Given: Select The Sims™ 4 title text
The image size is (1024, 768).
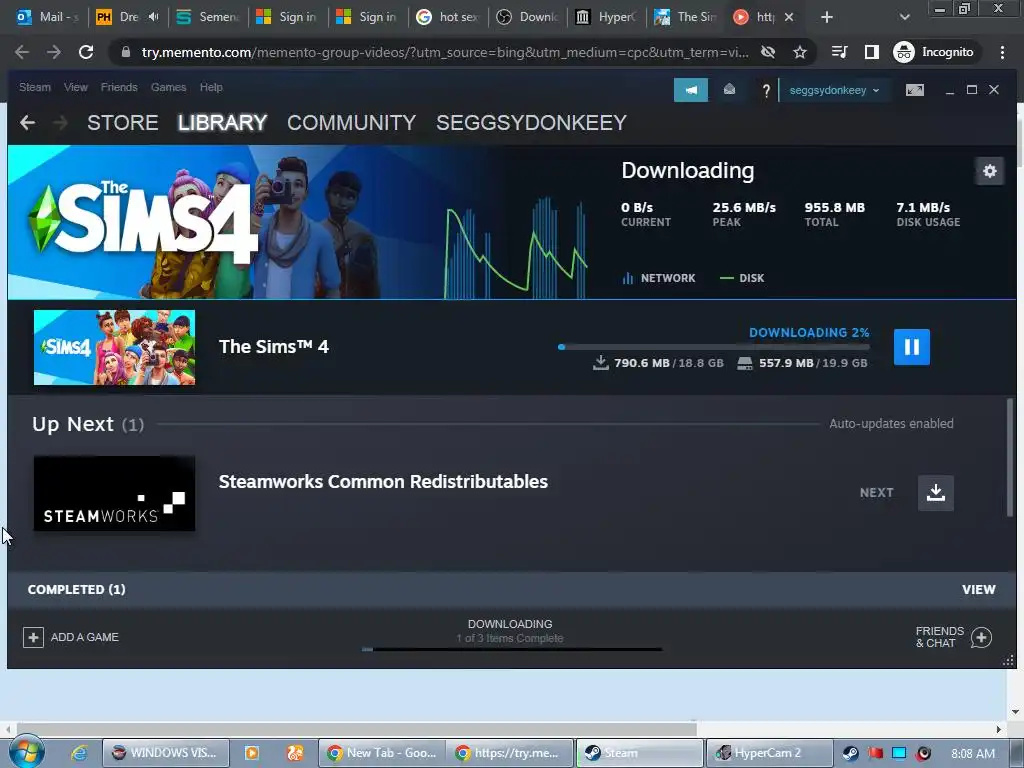Looking at the screenshot, I should coord(274,347).
